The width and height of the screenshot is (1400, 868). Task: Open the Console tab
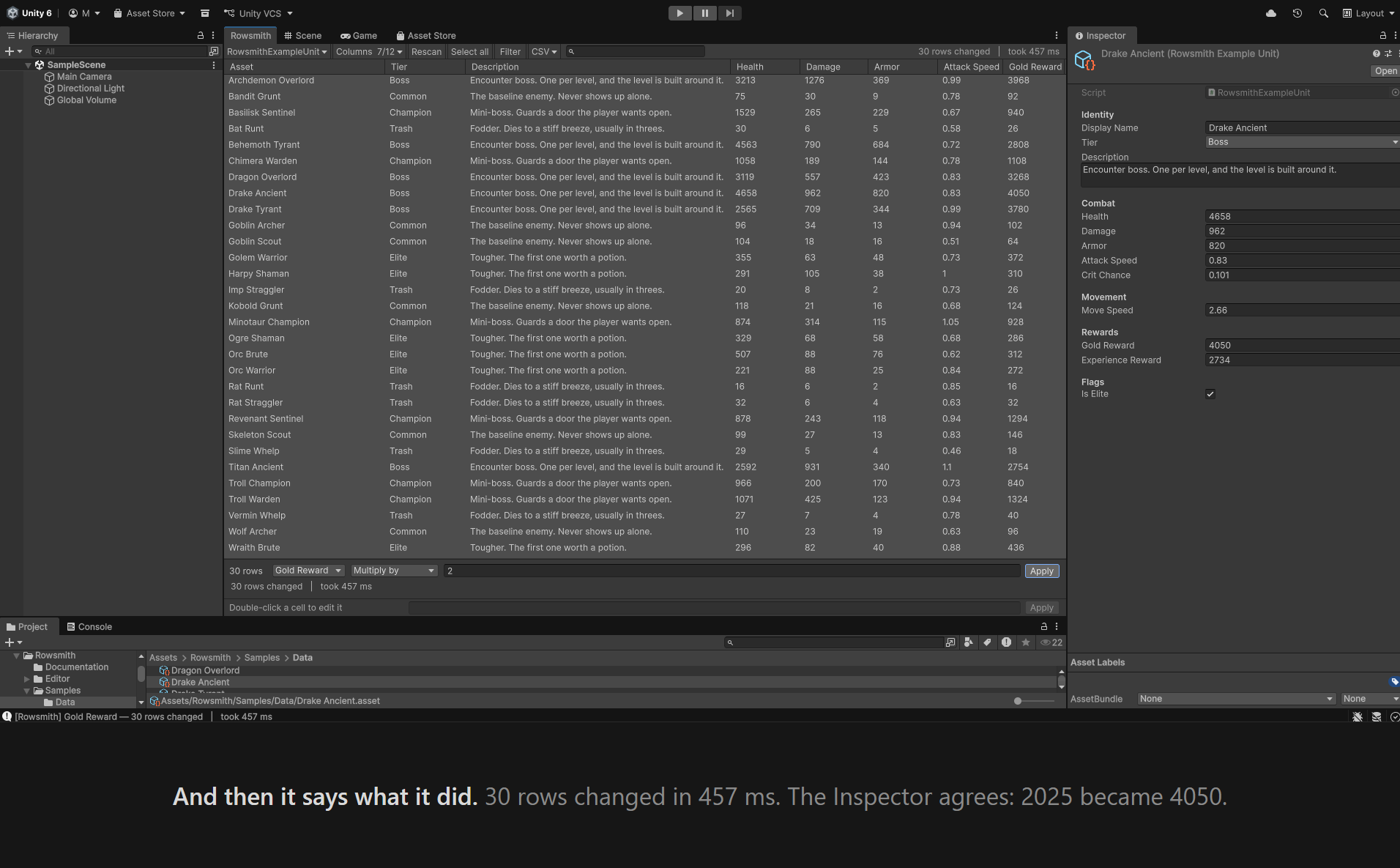(x=89, y=627)
